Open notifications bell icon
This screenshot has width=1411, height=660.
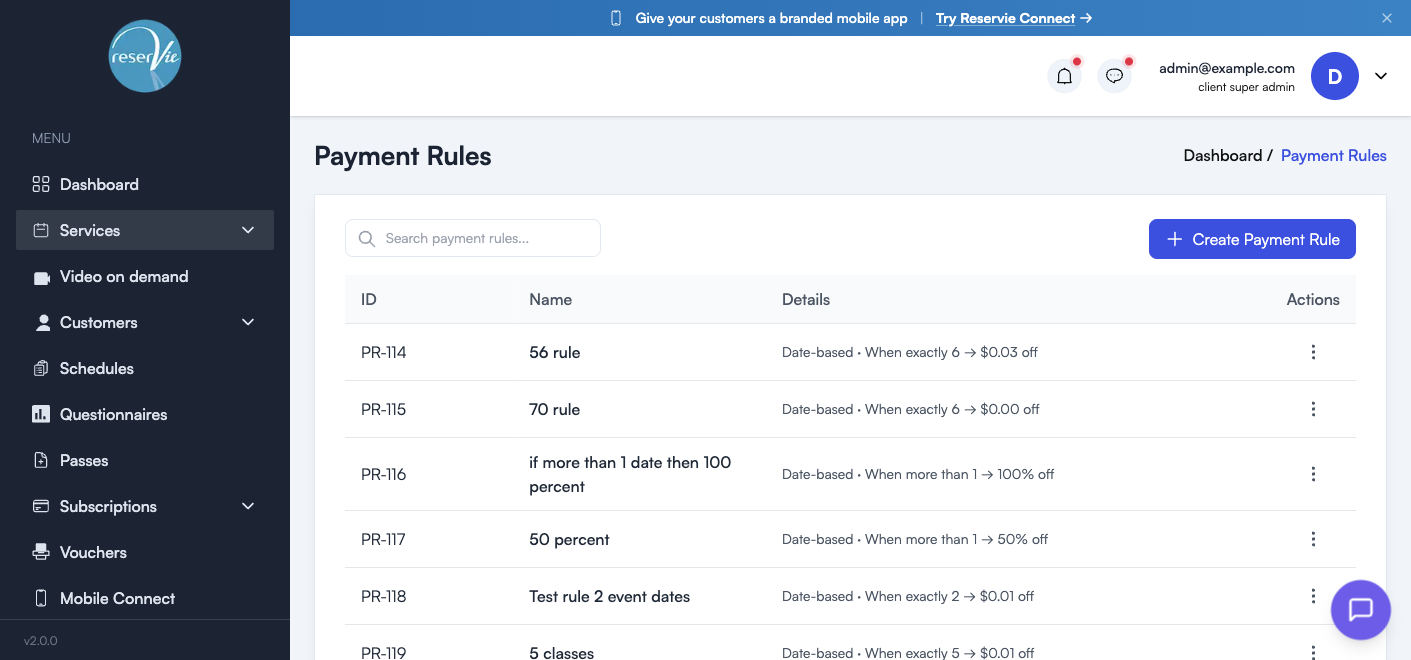coord(1065,76)
